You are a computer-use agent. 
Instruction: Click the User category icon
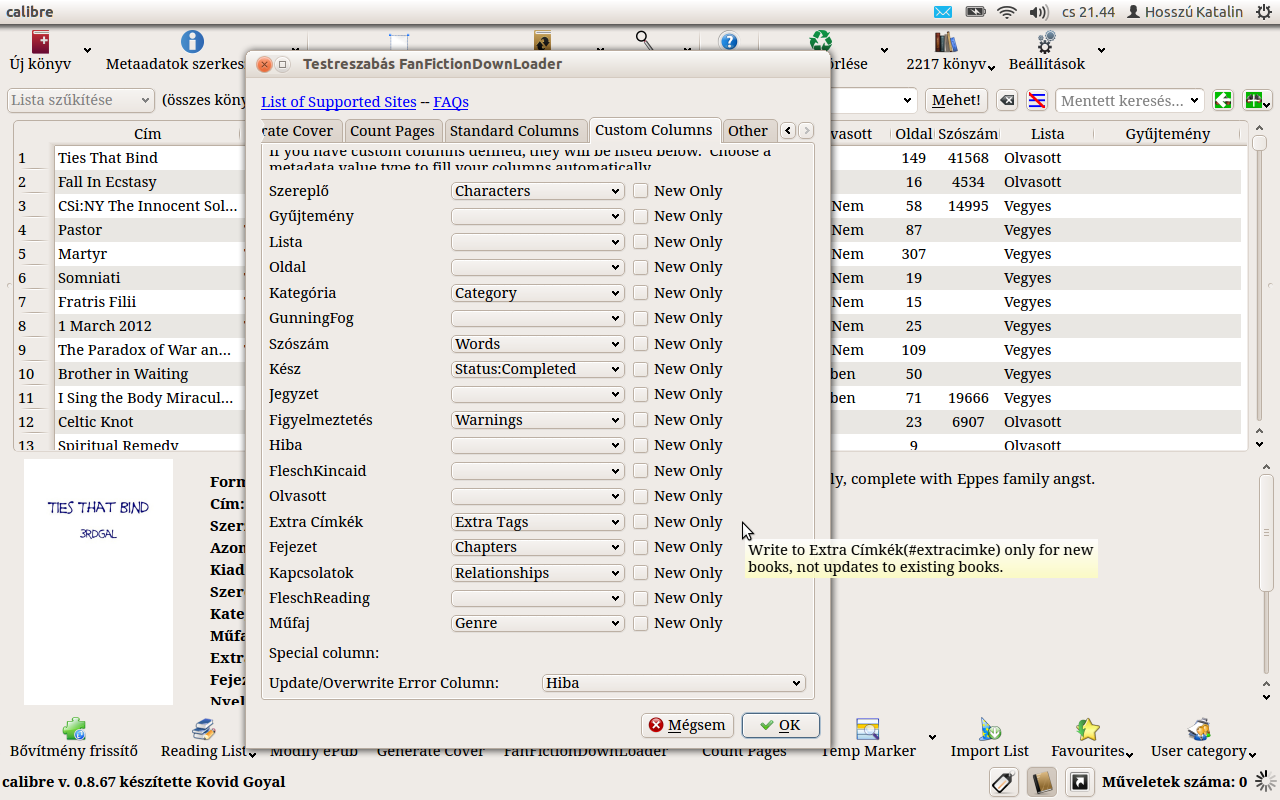tap(1198, 729)
